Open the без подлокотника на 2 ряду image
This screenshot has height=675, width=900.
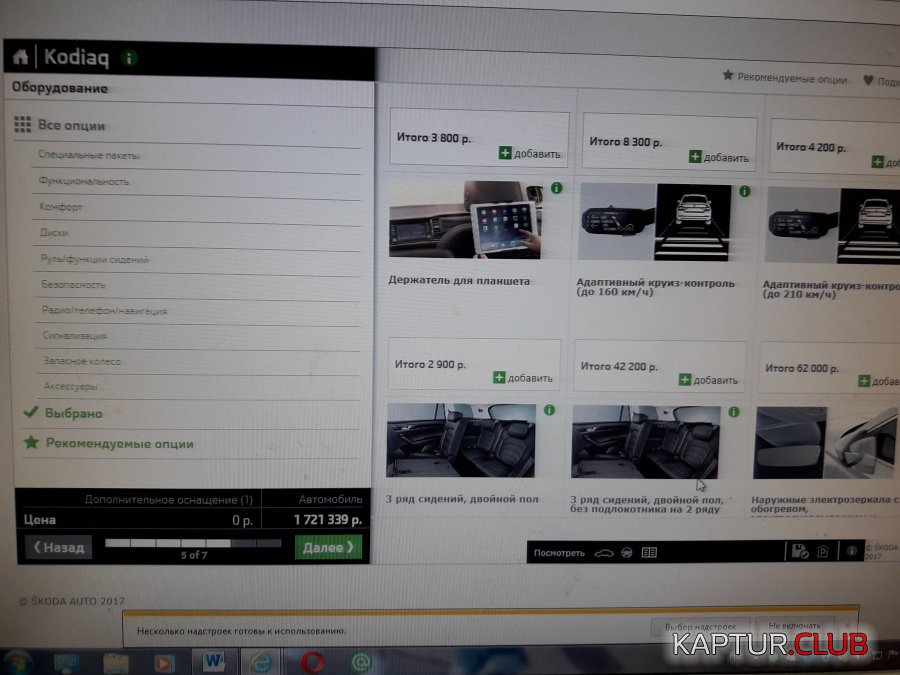[x=646, y=441]
